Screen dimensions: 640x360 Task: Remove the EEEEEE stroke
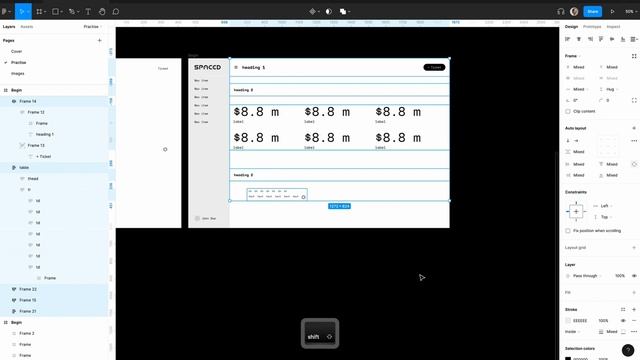634,320
